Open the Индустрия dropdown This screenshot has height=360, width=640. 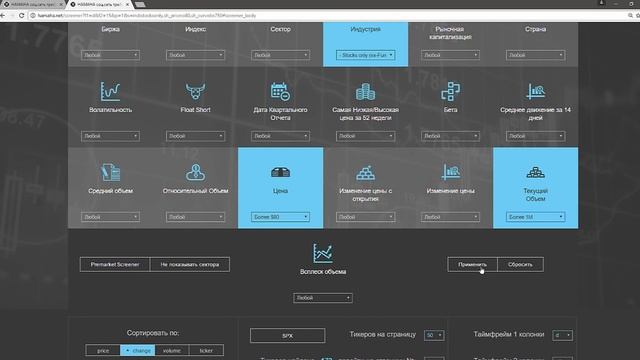coord(365,55)
